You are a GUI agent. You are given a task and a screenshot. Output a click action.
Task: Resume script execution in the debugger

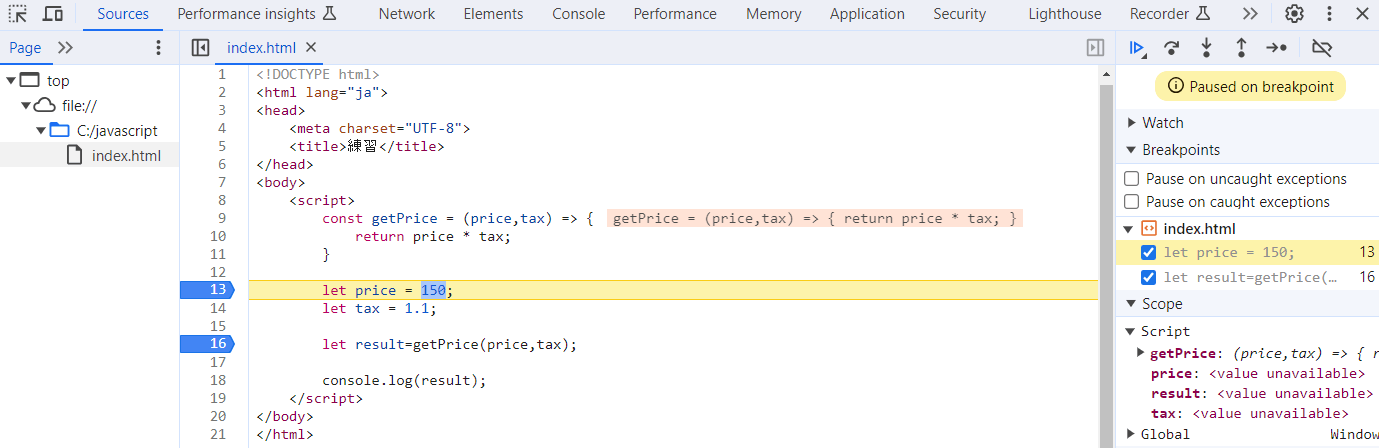(x=1137, y=48)
